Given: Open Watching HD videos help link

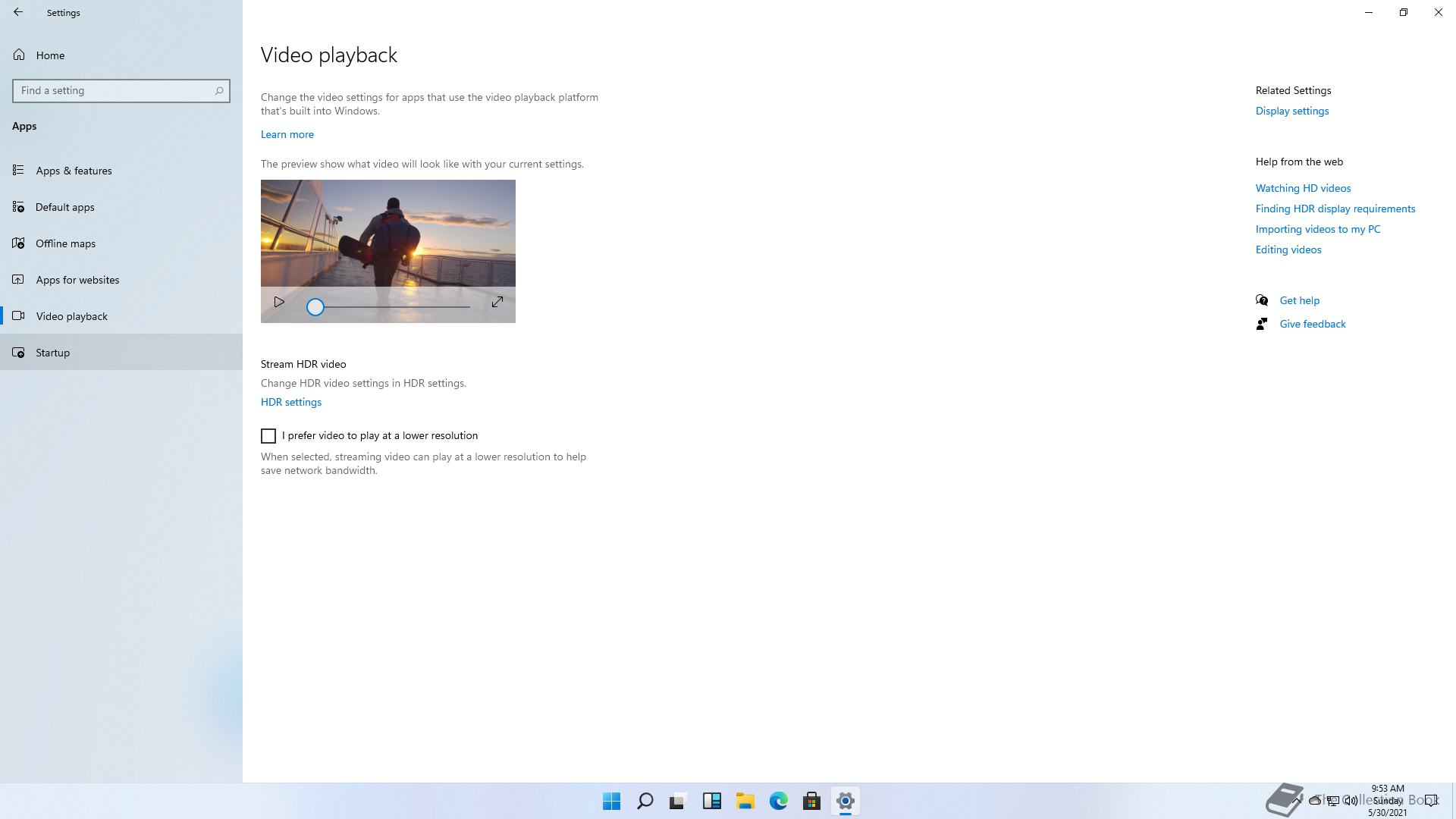Looking at the screenshot, I should tap(1303, 188).
